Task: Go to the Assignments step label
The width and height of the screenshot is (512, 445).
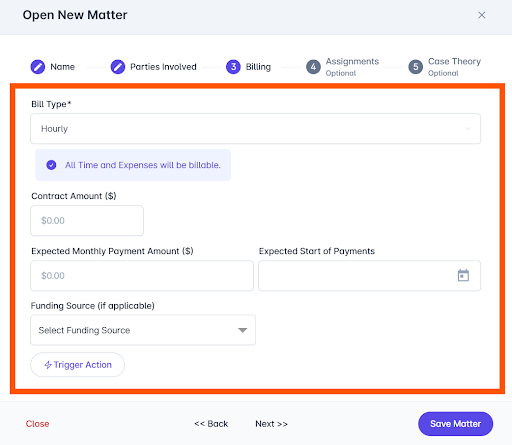Action: [x=352, y=62]
